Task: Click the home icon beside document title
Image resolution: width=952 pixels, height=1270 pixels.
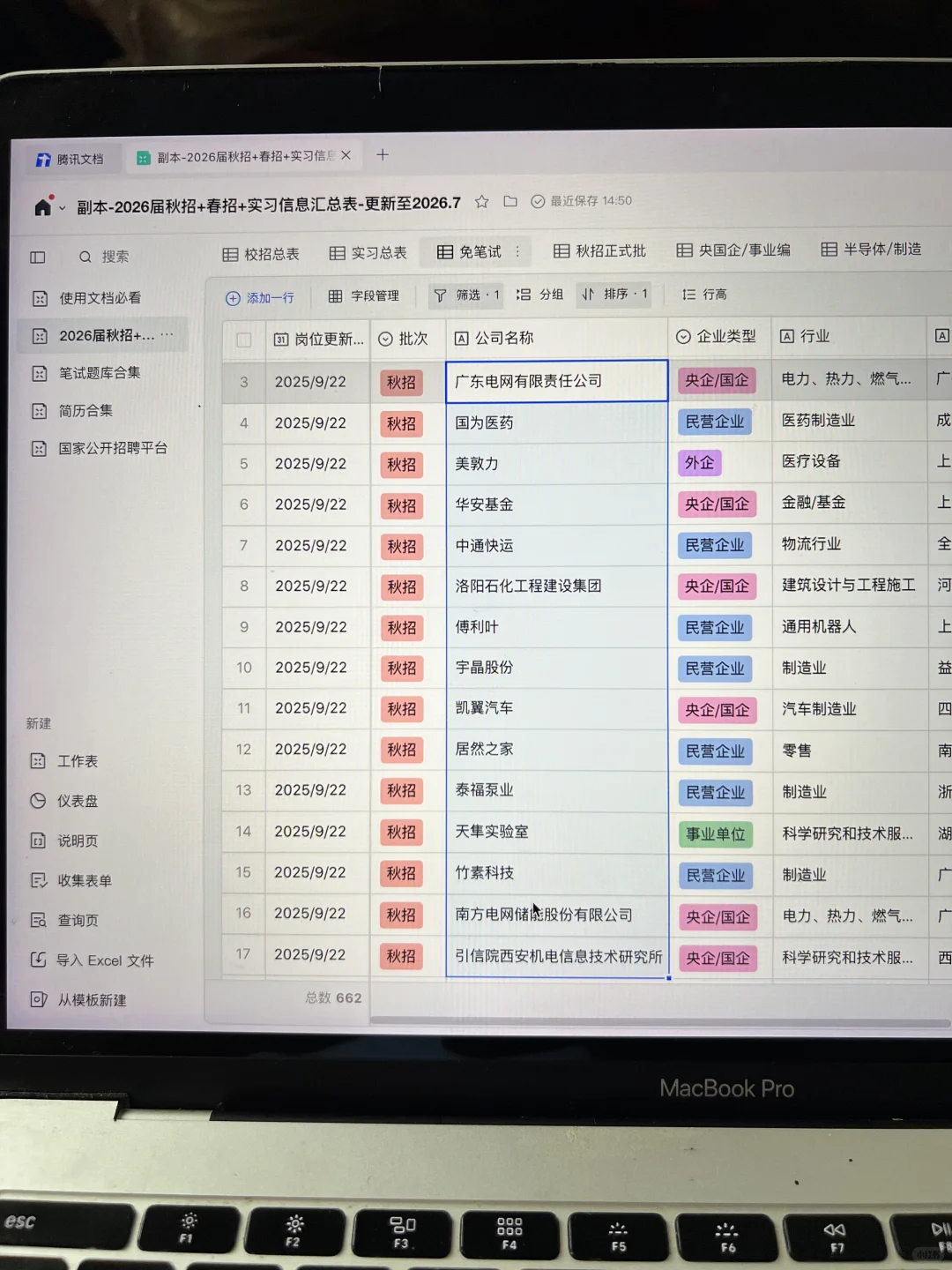Action: point(43,206)
